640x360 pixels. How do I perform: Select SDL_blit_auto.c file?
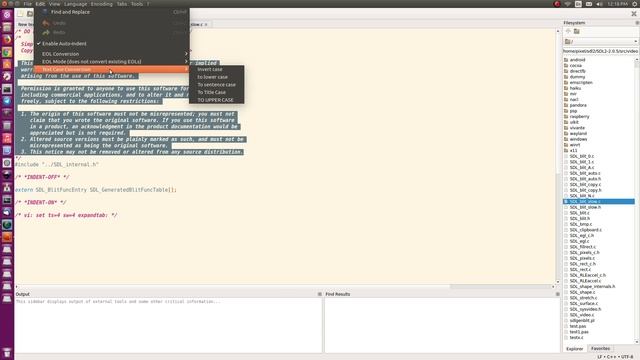[x=585, y=173]
